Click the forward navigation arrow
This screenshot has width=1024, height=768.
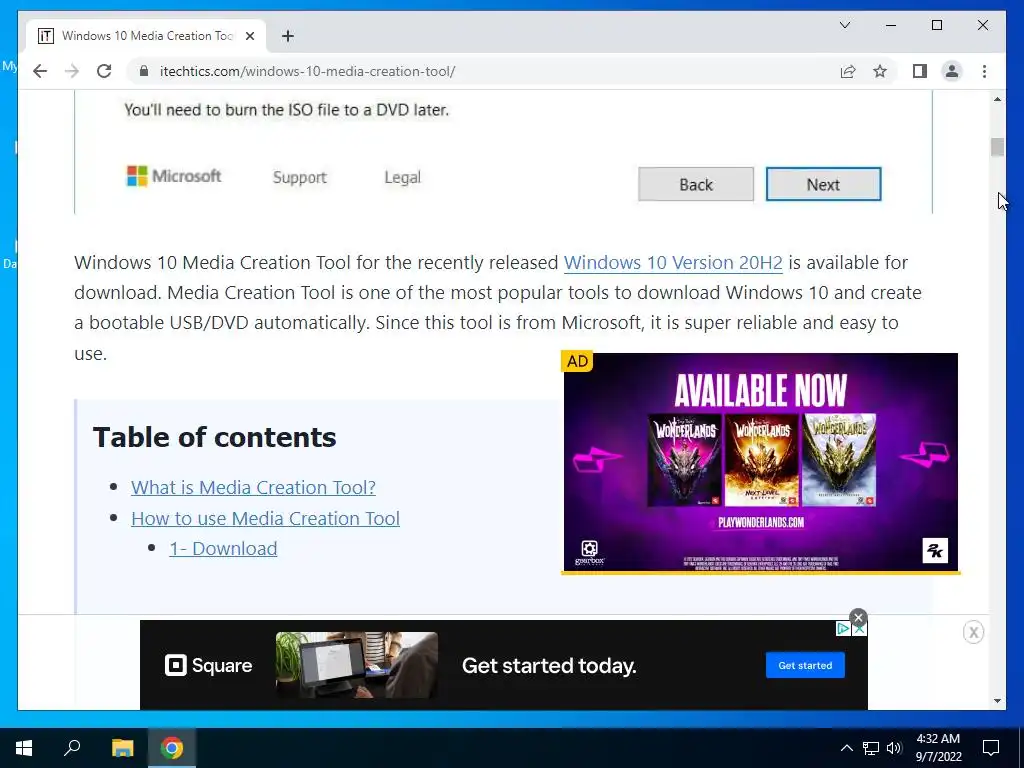[x=72, y=71]
